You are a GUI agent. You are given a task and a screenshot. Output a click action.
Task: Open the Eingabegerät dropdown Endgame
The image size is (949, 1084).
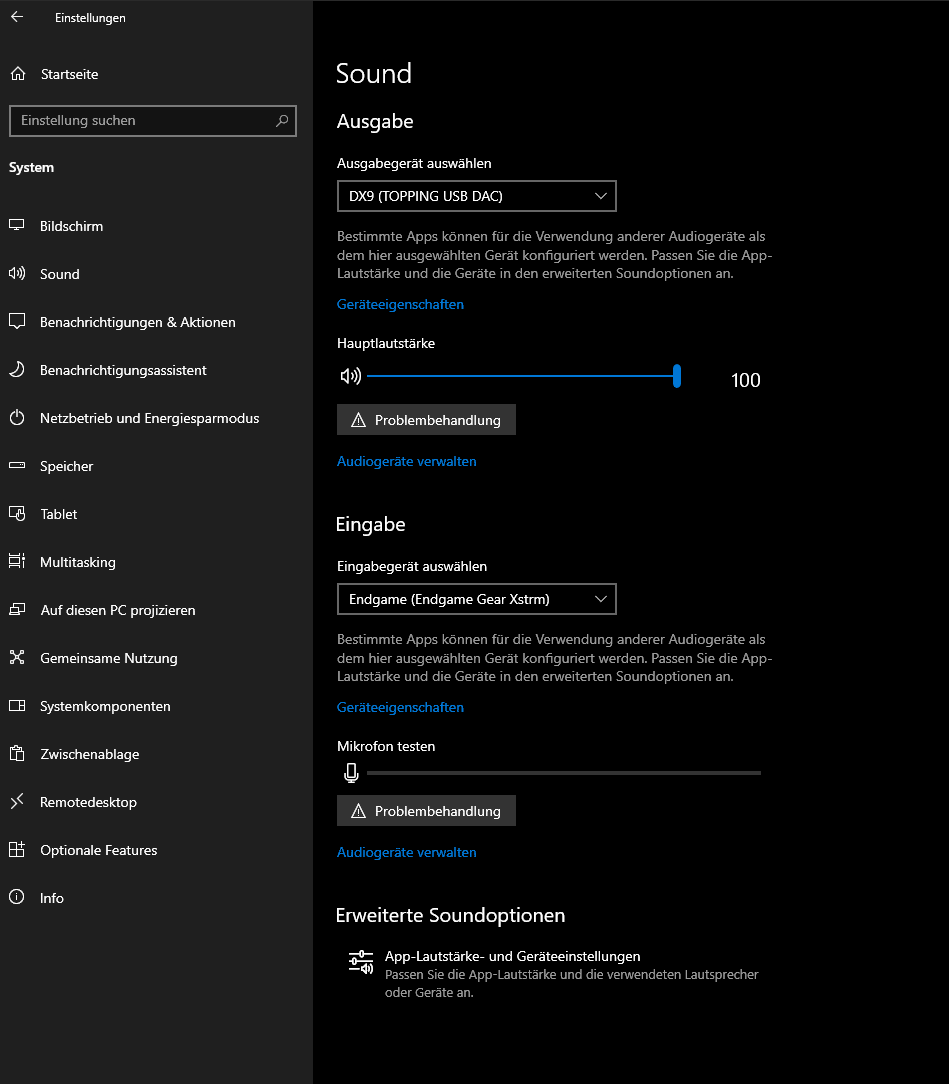click(476, 599)
